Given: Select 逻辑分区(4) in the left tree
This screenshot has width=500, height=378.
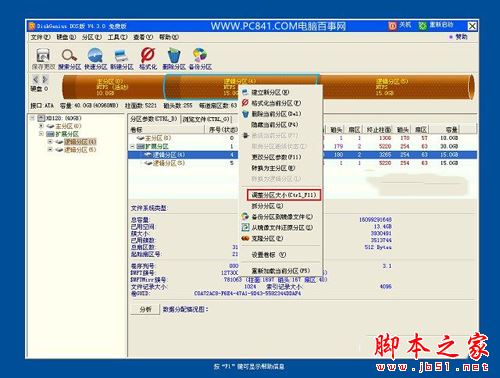Looking at the screenshot, I should 76,142.
